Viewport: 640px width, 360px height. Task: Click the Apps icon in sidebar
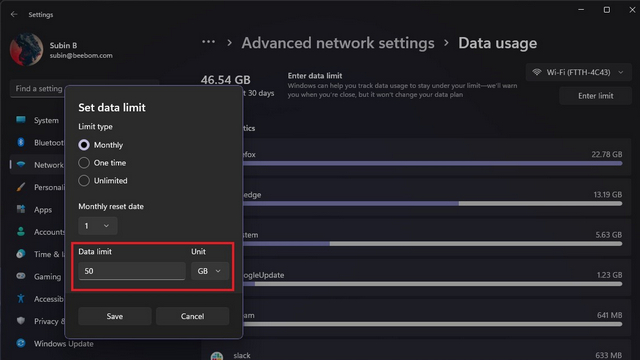click(21, 209)
